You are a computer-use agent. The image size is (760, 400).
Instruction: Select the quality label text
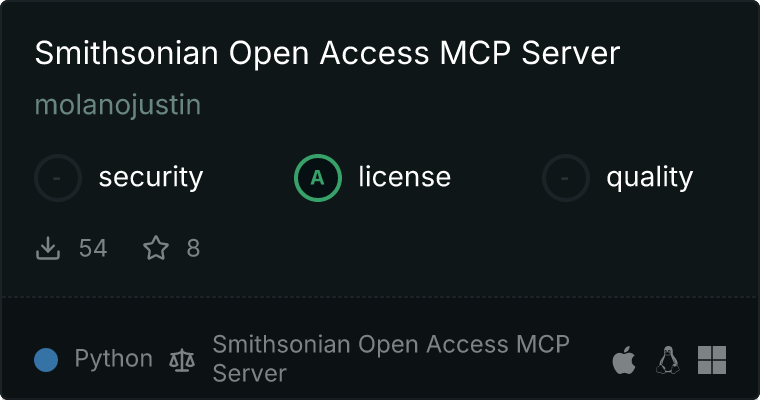tap(649, 178)
